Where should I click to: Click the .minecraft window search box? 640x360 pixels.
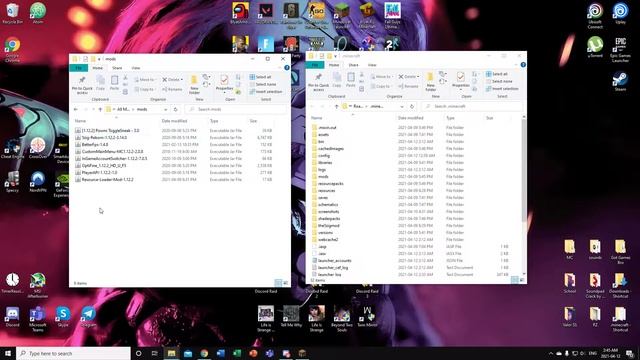tap(471, 106)
